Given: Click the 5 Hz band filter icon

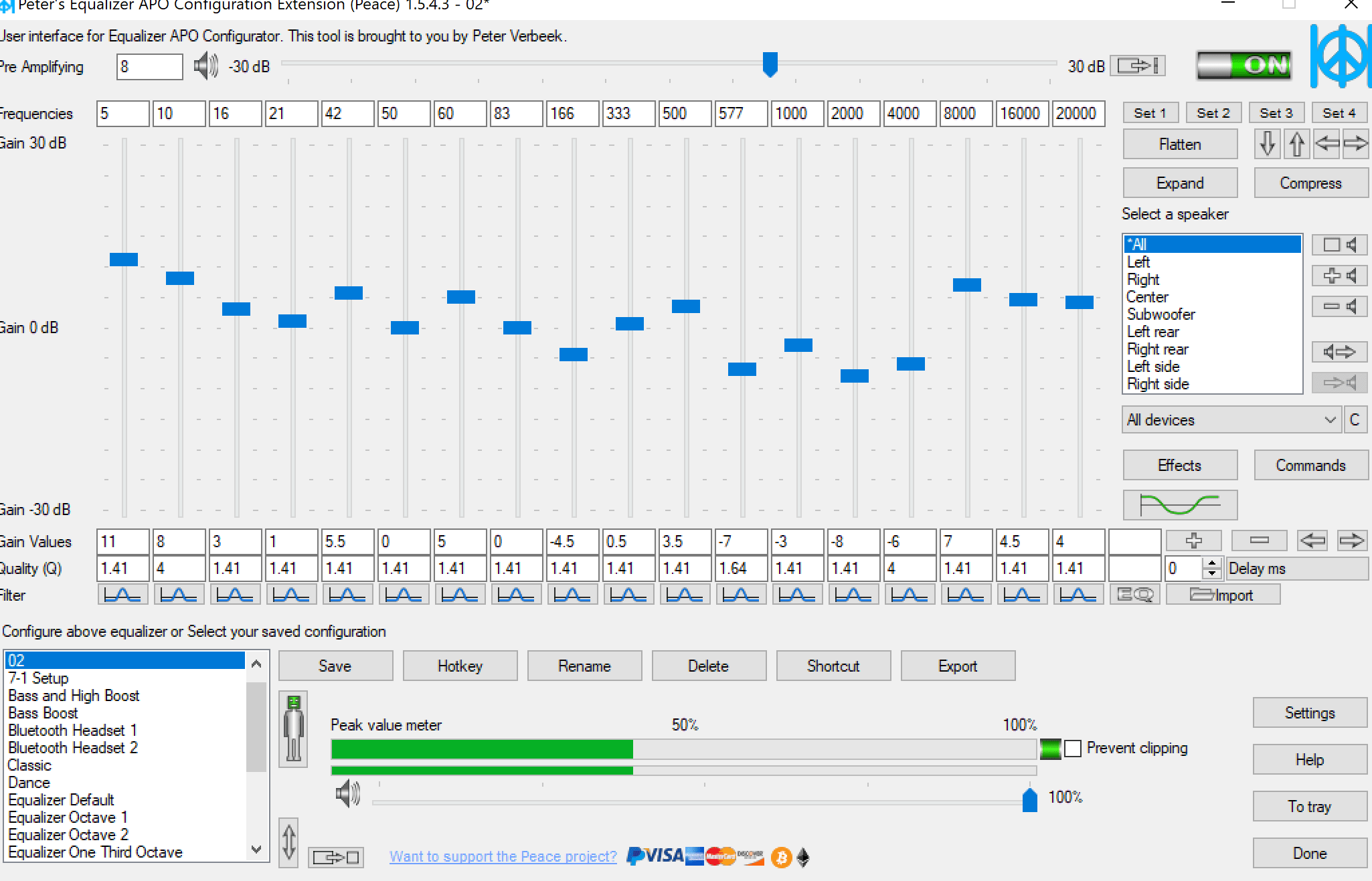Looking at the screenshot, I should pos(122,595).
